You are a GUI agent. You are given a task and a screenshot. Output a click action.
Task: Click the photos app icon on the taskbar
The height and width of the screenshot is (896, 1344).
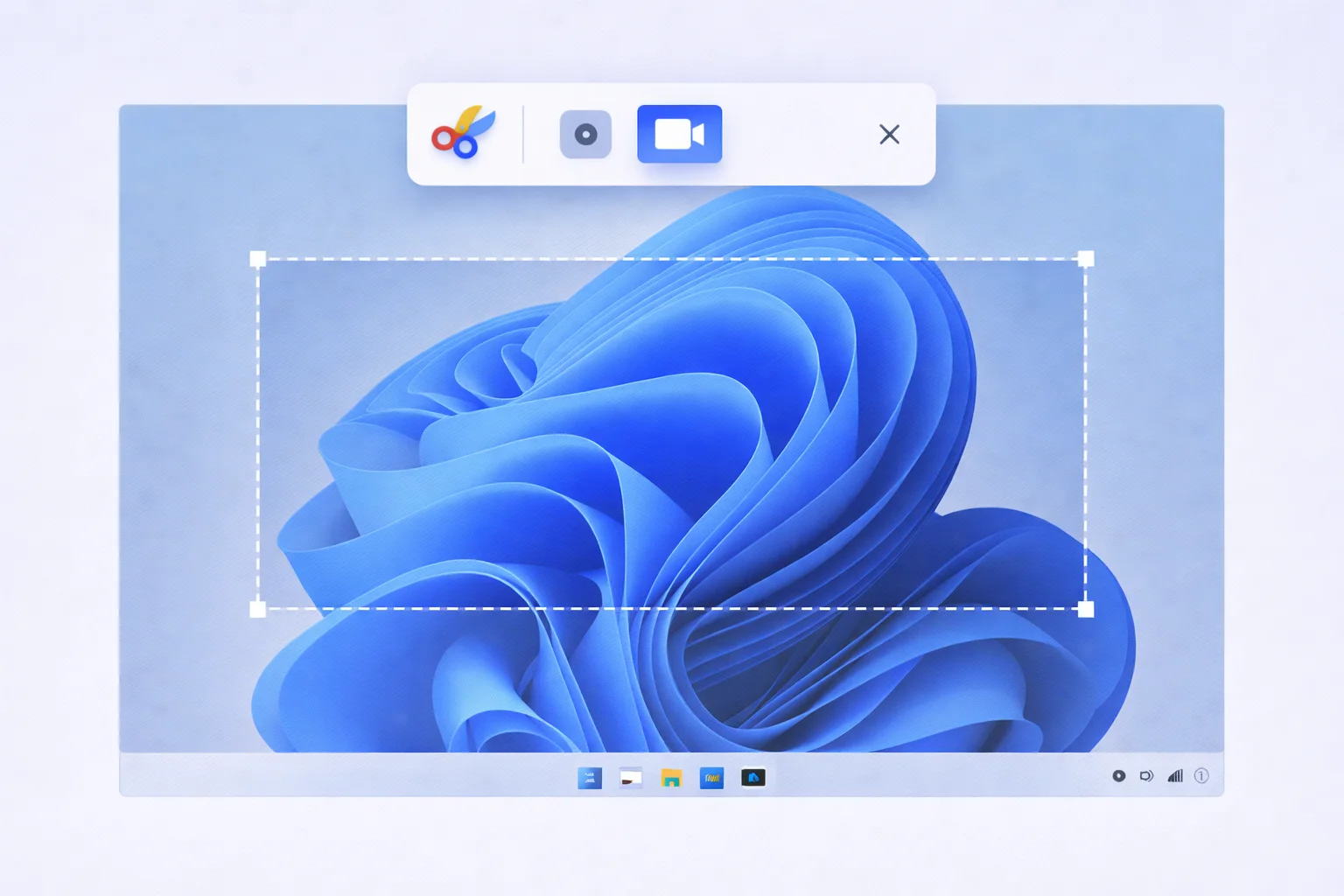point(631,778)
